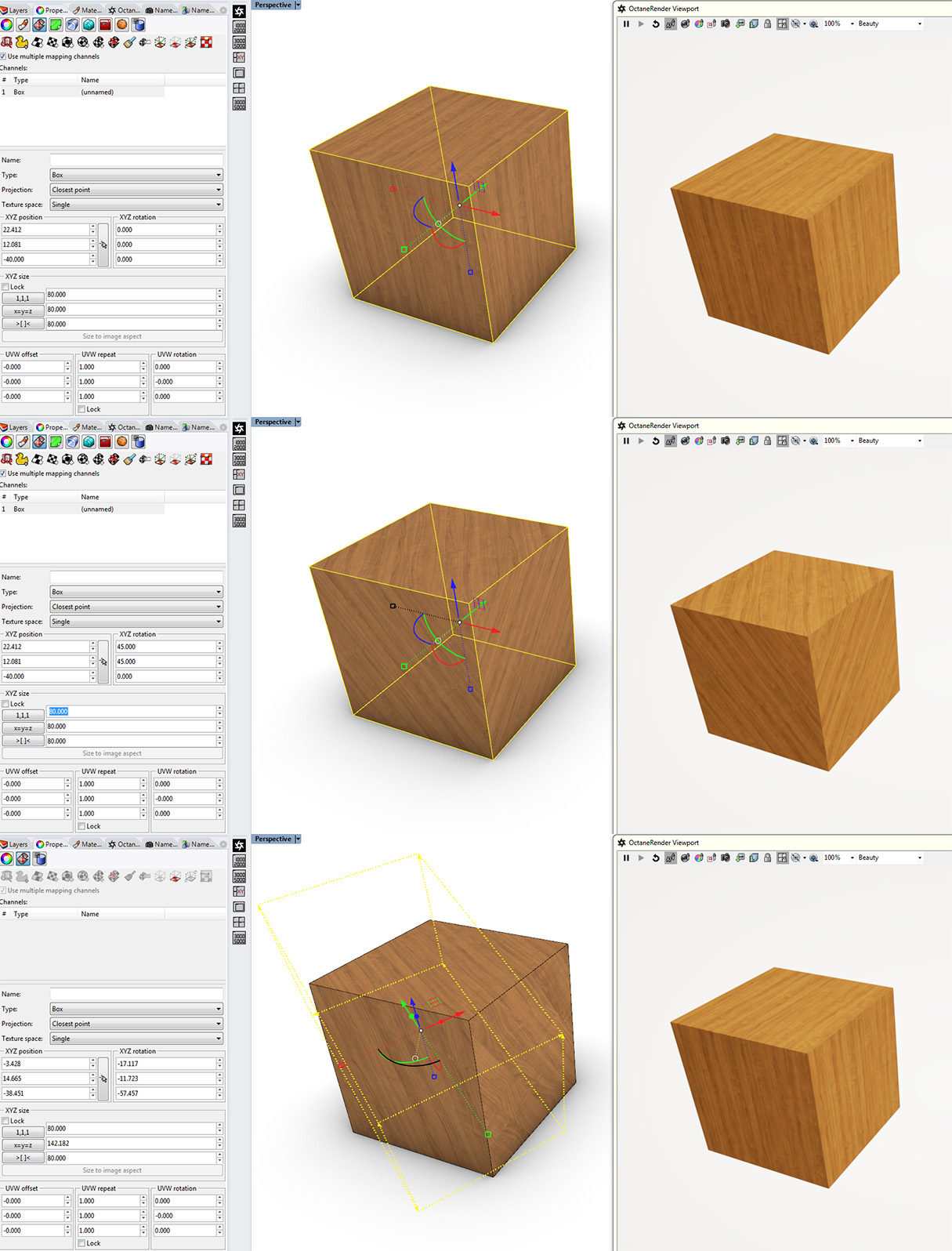Toggle the UVW repeat Lock checkbox in top panel
Image resolution: width=952 pixels, height=1251 pixels.
tap(81, 409)
